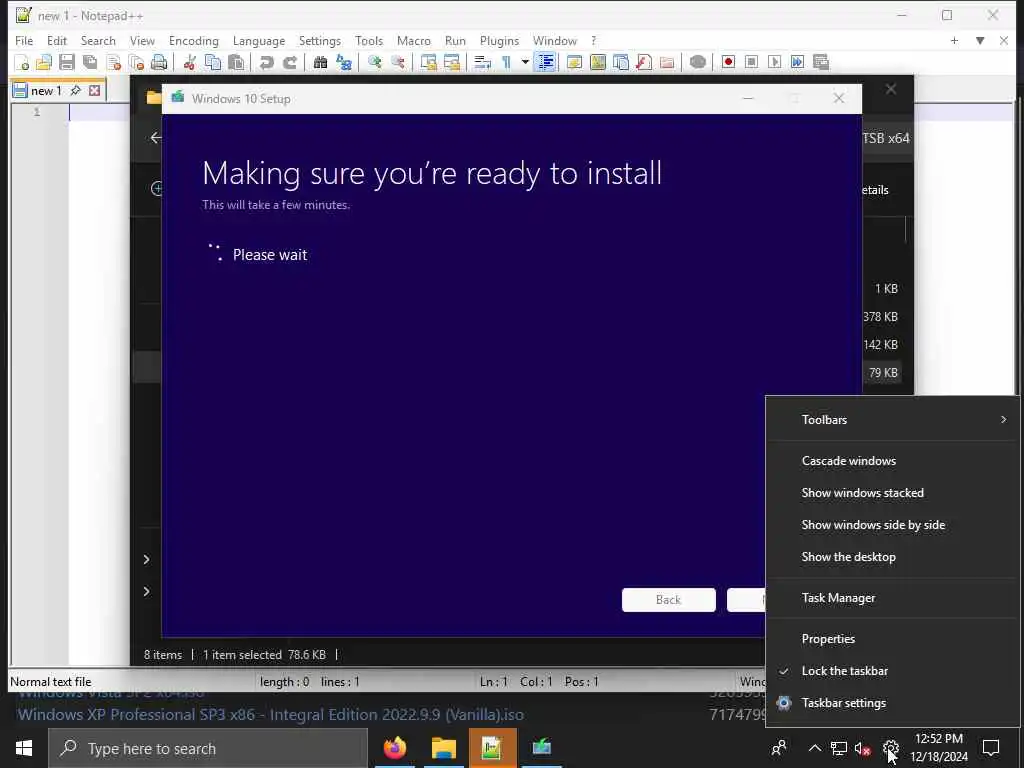Open File Explorer from the taskbar

443,748
